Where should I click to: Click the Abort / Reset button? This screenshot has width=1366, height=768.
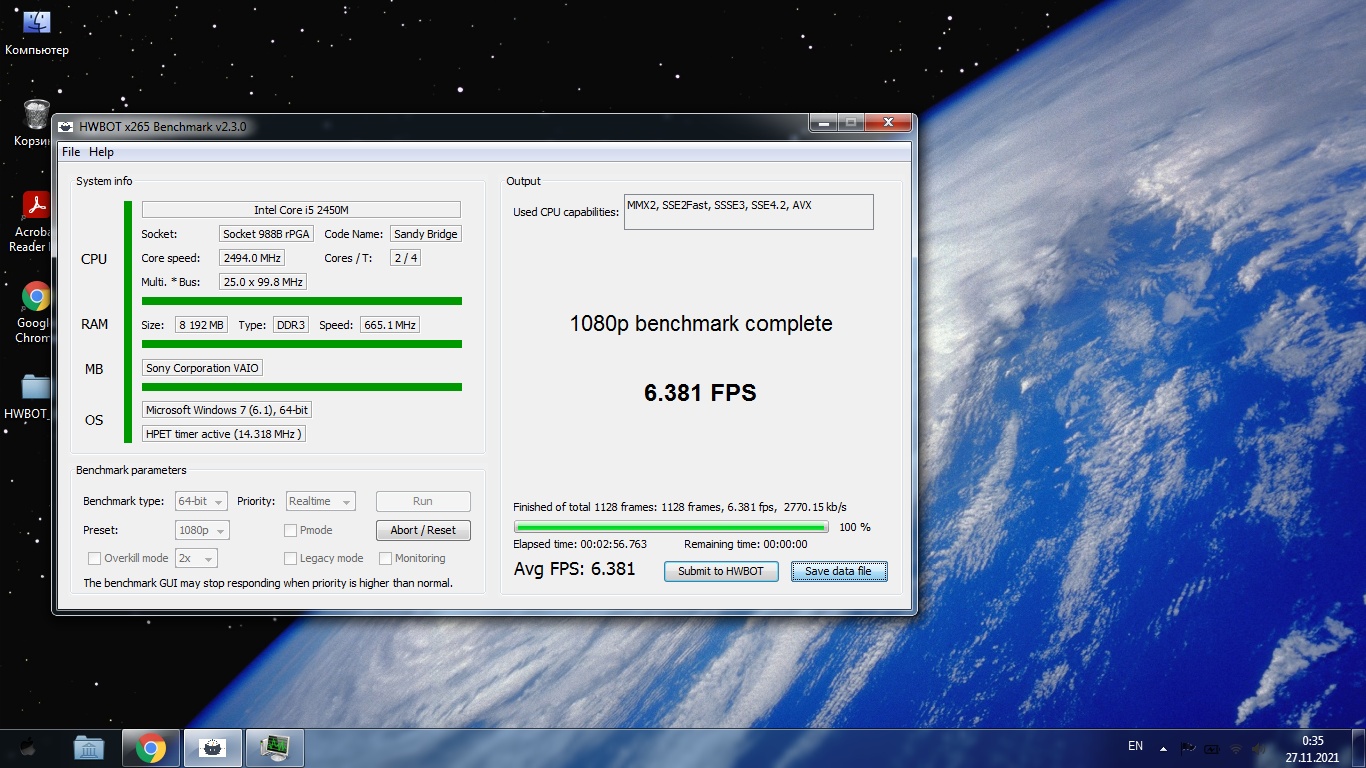423,530
